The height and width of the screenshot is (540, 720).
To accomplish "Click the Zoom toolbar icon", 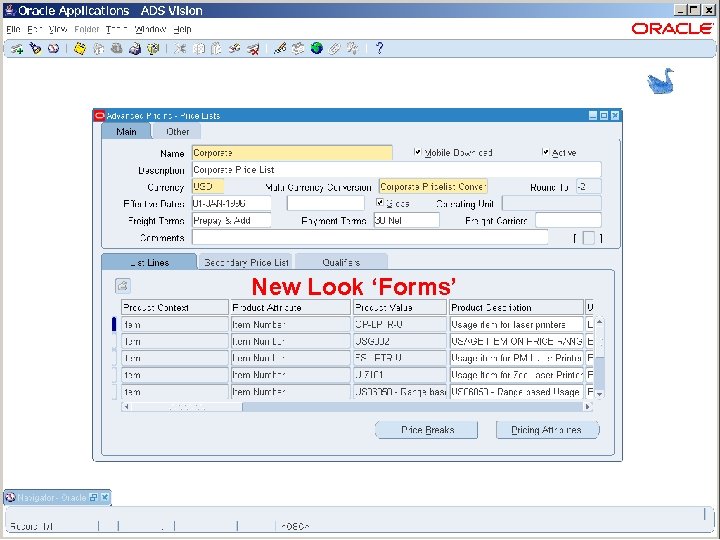I will click(x=298, y=48).
